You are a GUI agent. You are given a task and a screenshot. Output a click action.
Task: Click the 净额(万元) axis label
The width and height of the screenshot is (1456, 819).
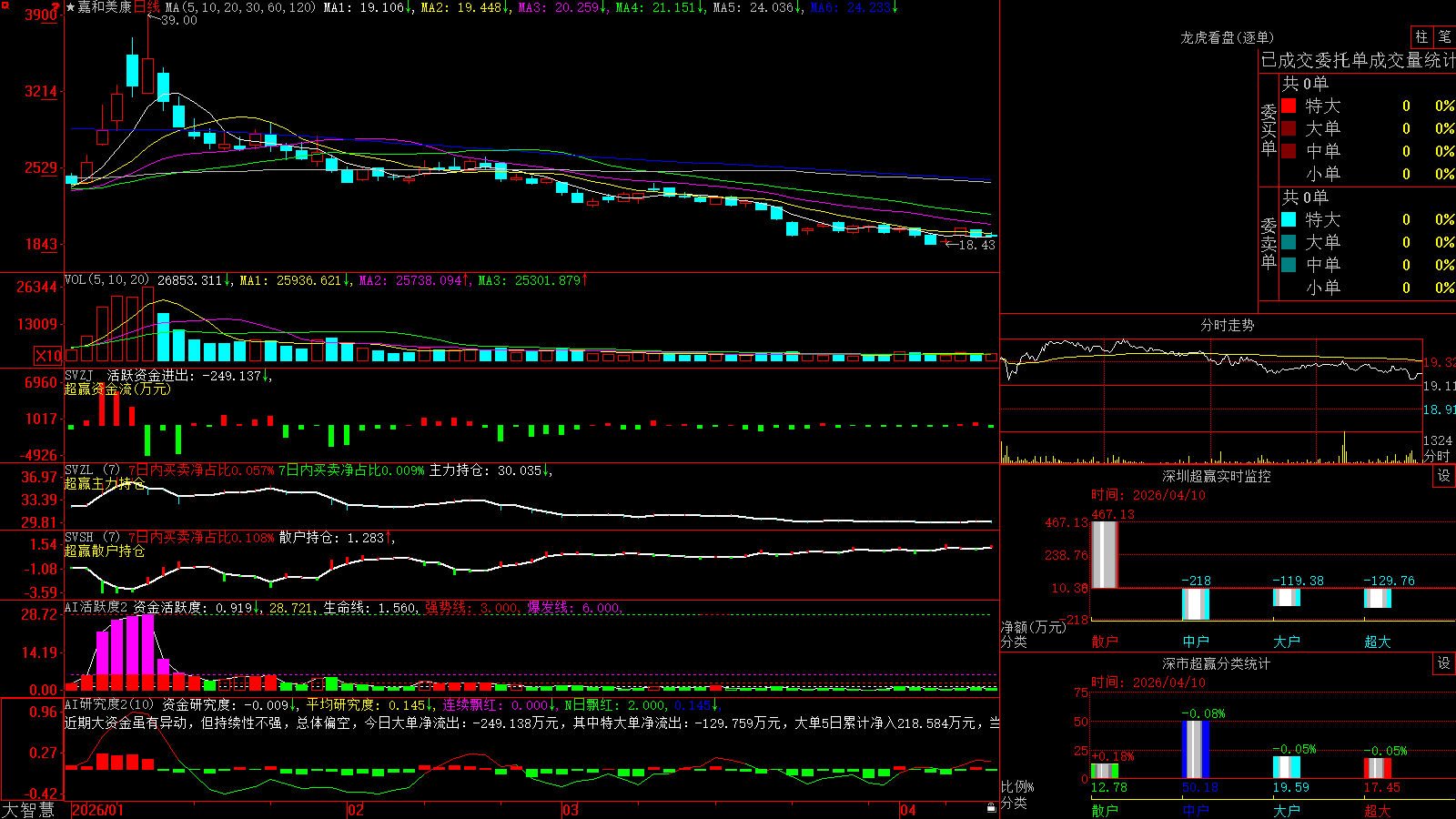pos(1034,627)
